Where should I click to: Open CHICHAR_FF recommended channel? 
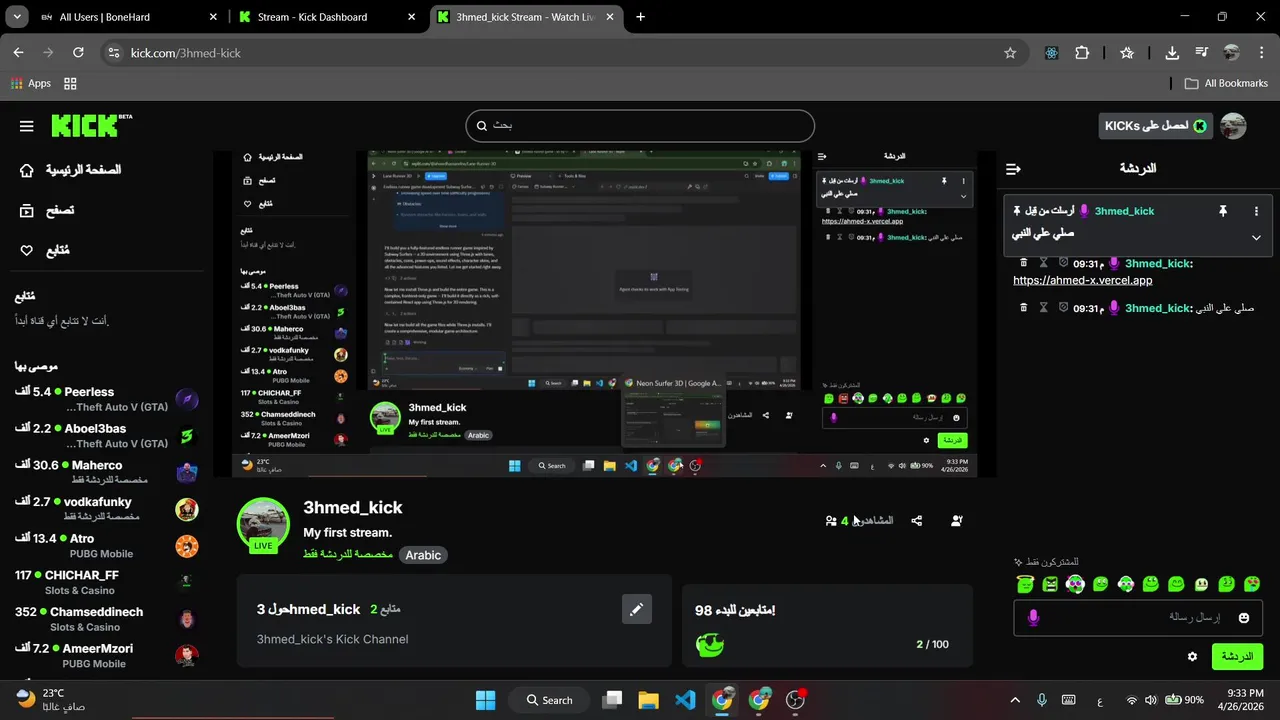click(107, 583)
